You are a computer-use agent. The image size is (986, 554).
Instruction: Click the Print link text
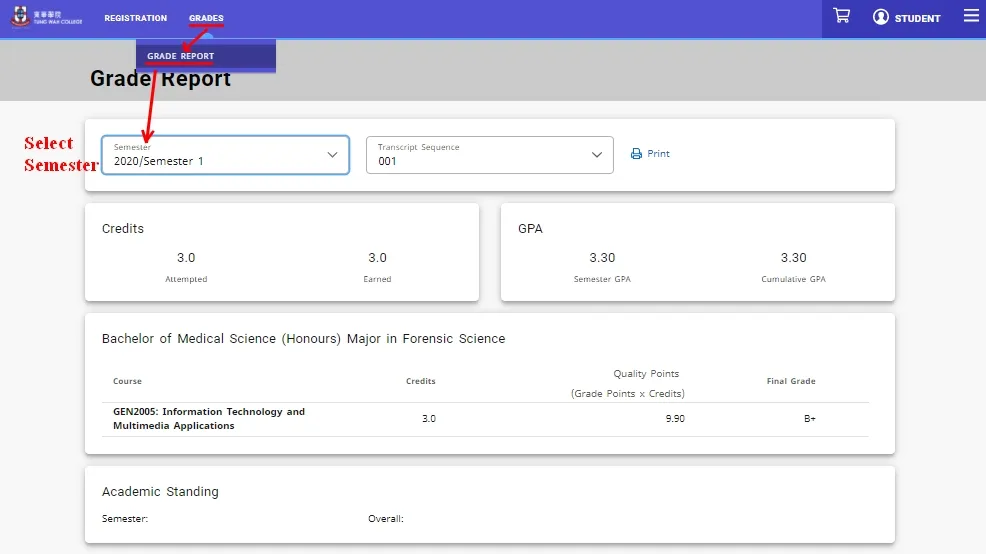[658, 154]
